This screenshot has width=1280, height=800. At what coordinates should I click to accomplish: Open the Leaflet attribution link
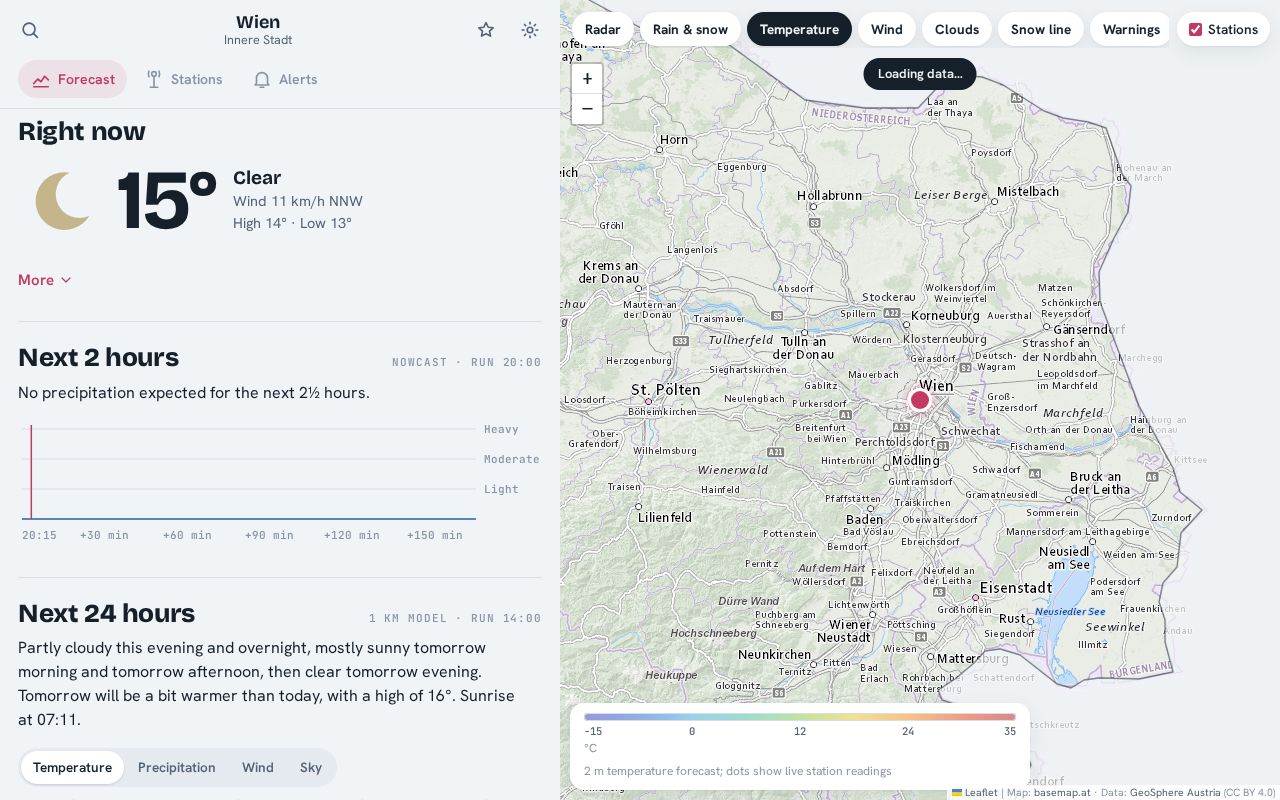[x=975, y=792]
